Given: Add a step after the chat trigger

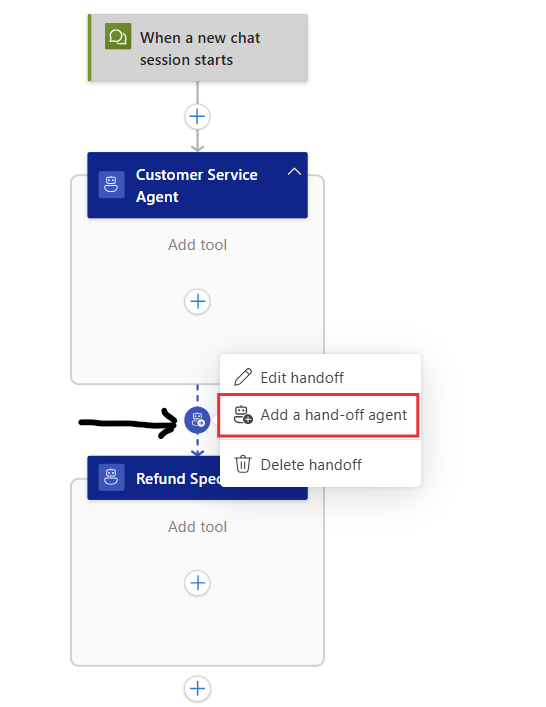Looking at the screenshot, I should point(197,117).
